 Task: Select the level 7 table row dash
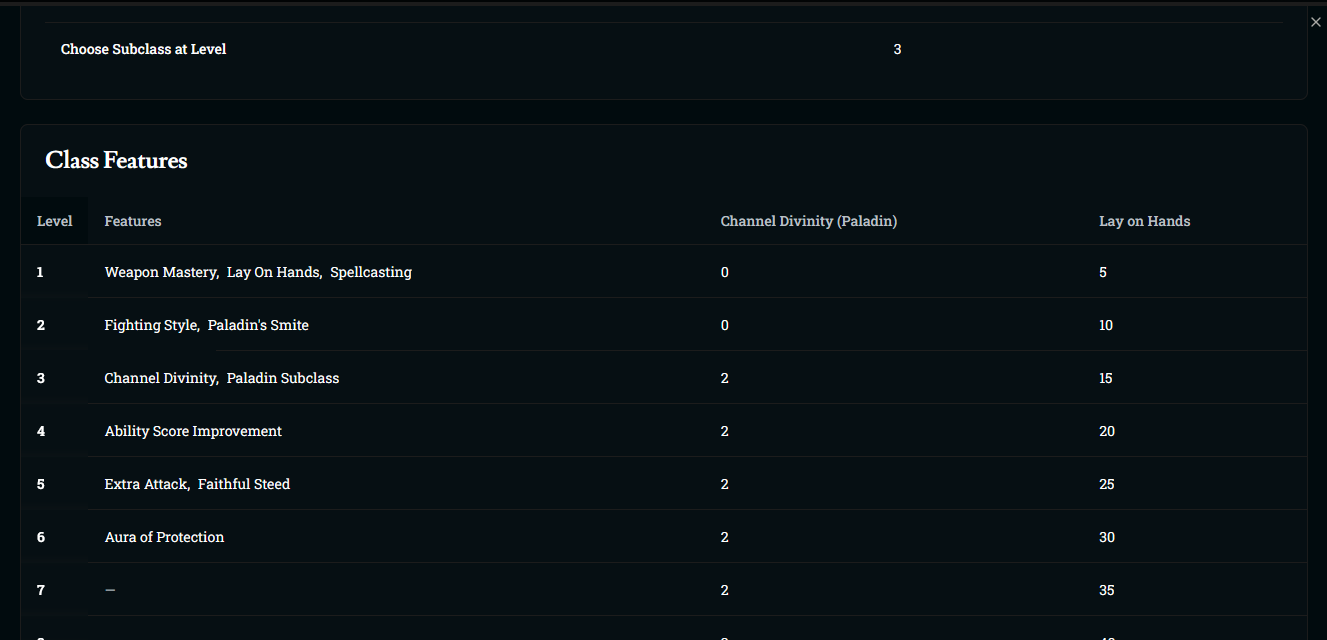tap(110, 590)
